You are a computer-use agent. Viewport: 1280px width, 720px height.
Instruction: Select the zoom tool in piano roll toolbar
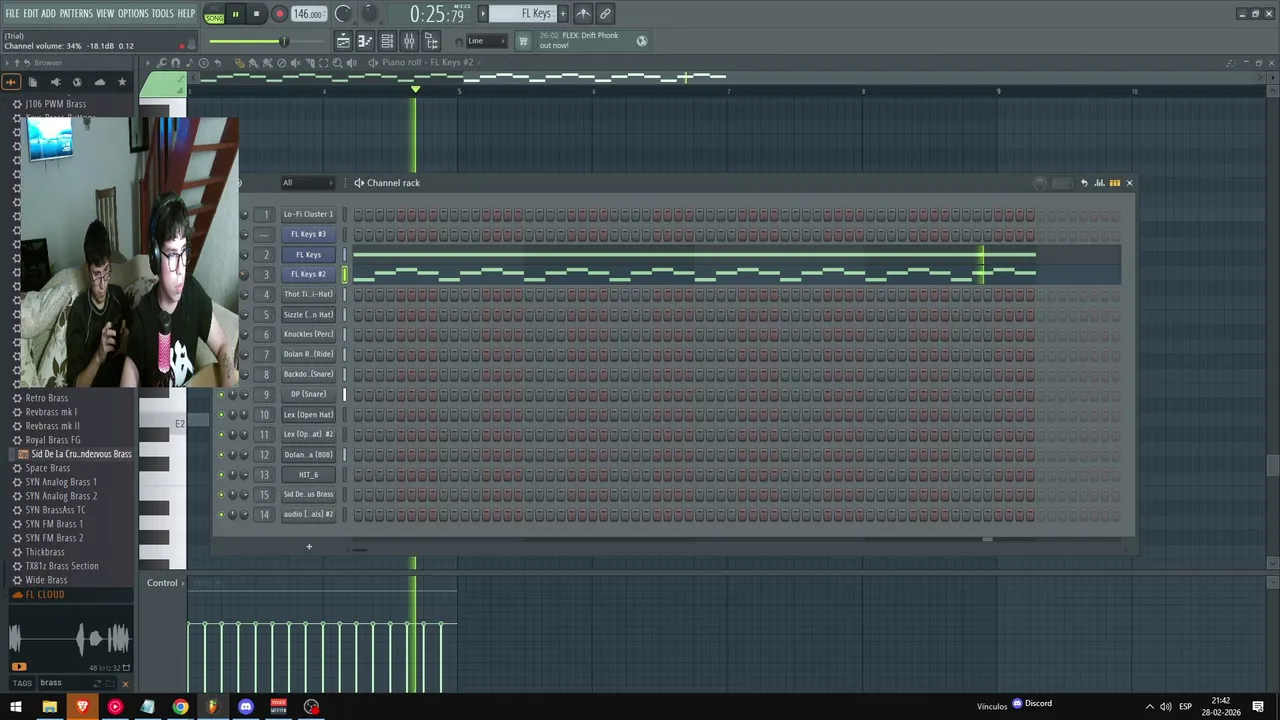(x=337, y=63)
